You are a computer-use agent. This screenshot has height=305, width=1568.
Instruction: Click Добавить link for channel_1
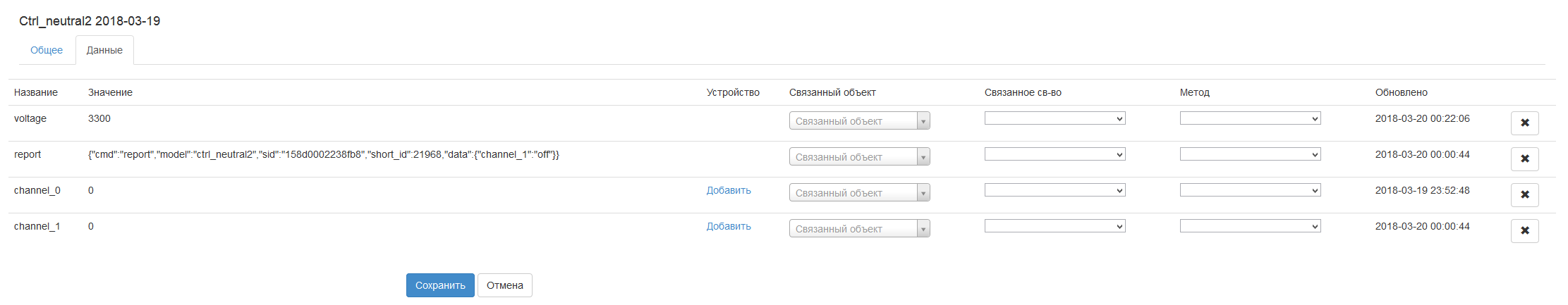coord(729,226)
